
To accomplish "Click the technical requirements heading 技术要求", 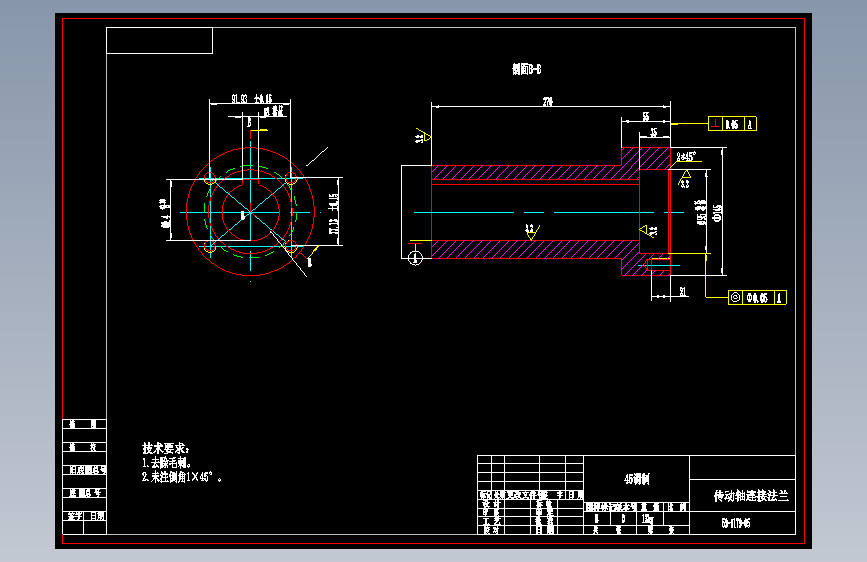I will (x=165, y=448).
